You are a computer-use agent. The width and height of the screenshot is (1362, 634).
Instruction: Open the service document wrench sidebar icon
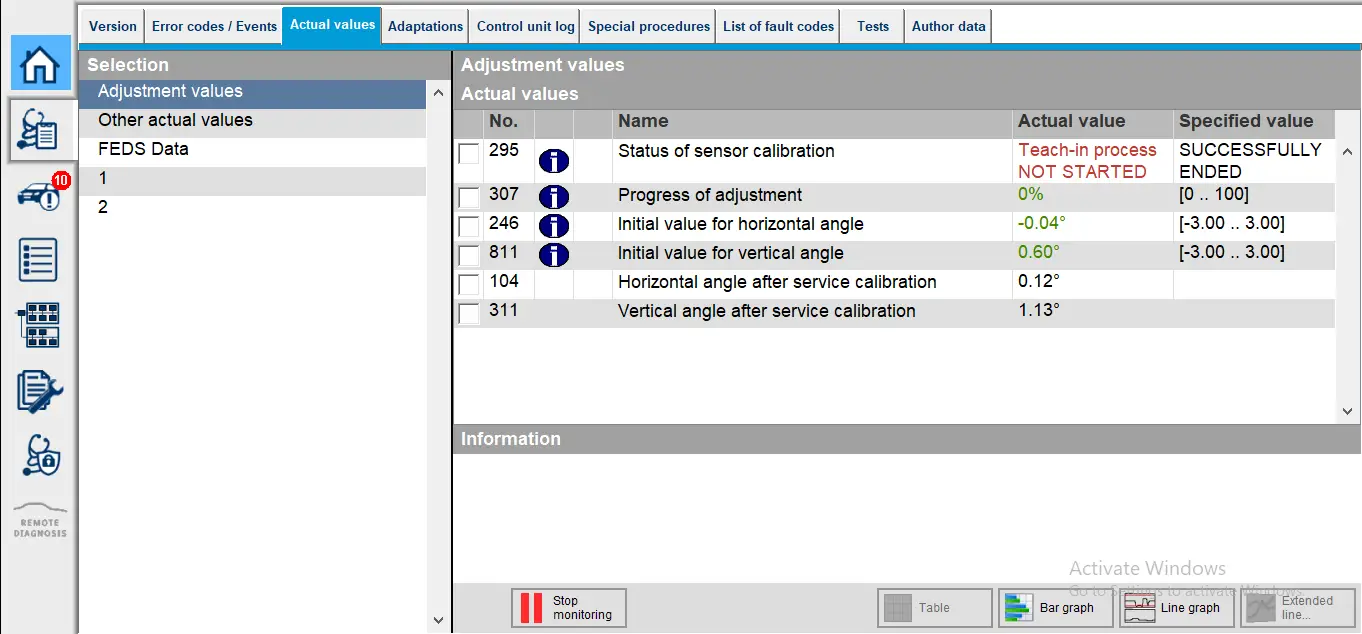(x=40, y=391)
